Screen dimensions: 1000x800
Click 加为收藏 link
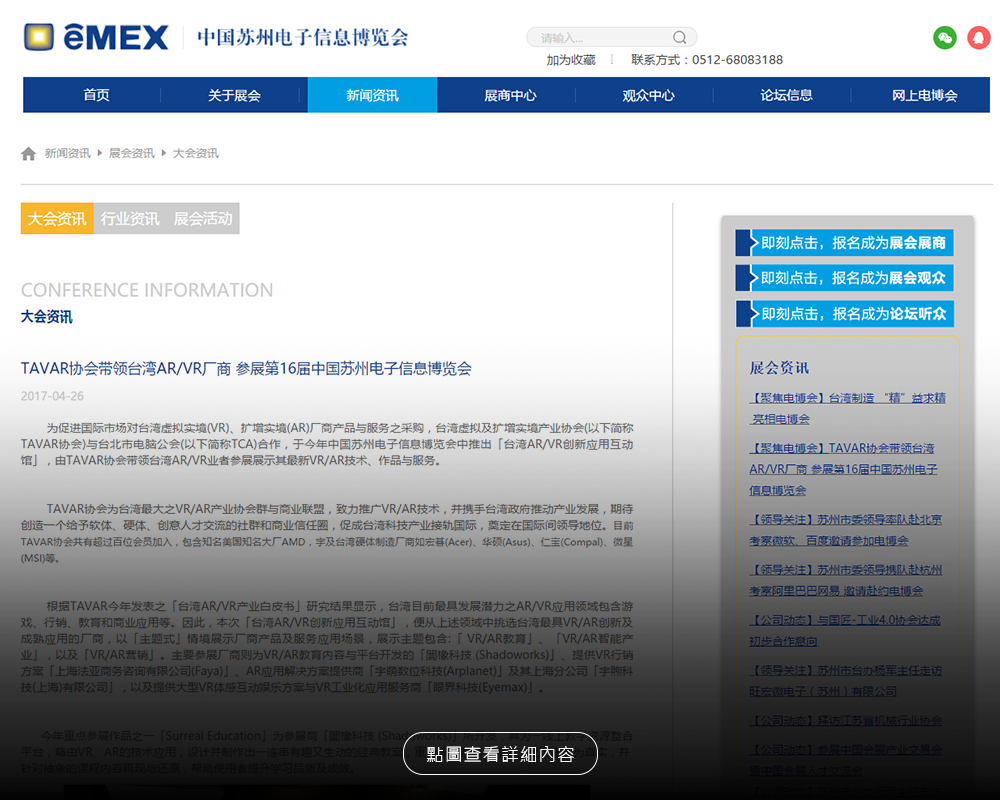[570, 60]
